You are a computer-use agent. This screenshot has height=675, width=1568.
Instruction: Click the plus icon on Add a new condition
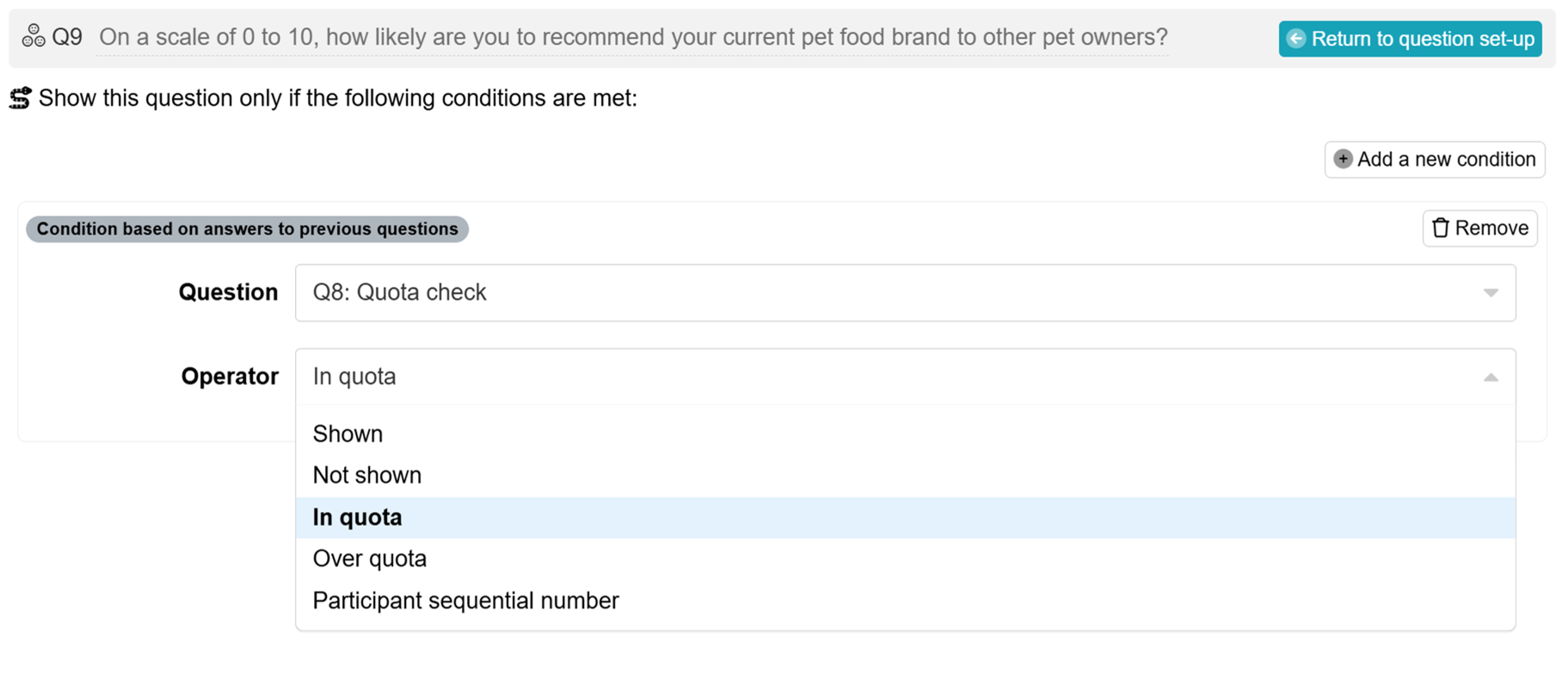[1344, 159]
